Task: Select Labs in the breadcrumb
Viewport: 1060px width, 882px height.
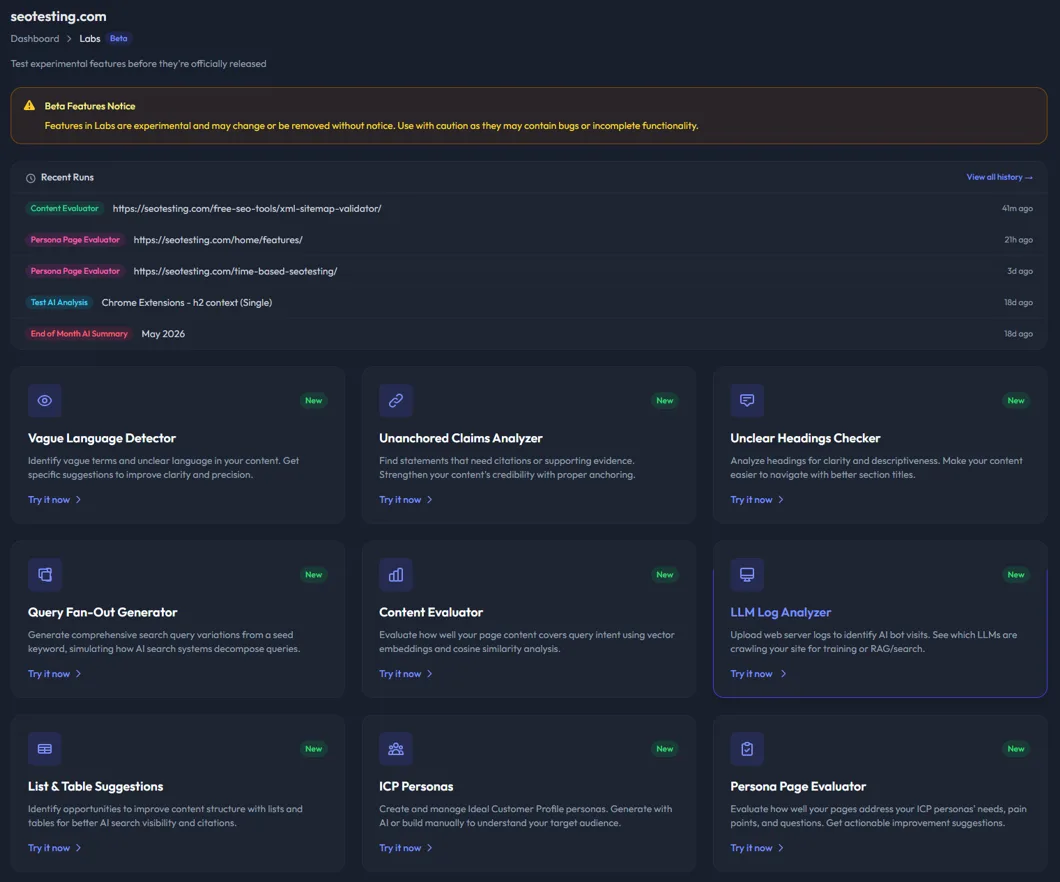Action: (x=90, y=39)
